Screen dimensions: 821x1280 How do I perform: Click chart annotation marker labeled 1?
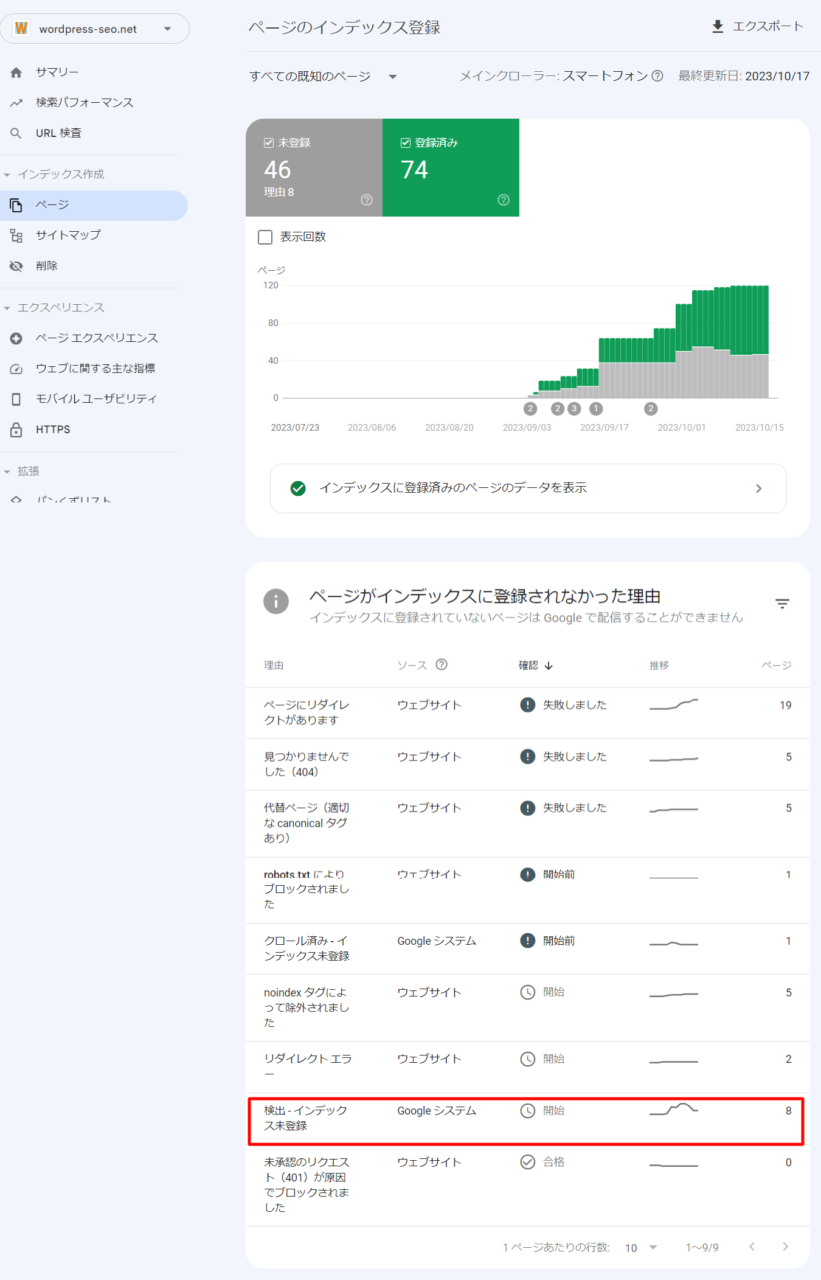click(597, 409)
